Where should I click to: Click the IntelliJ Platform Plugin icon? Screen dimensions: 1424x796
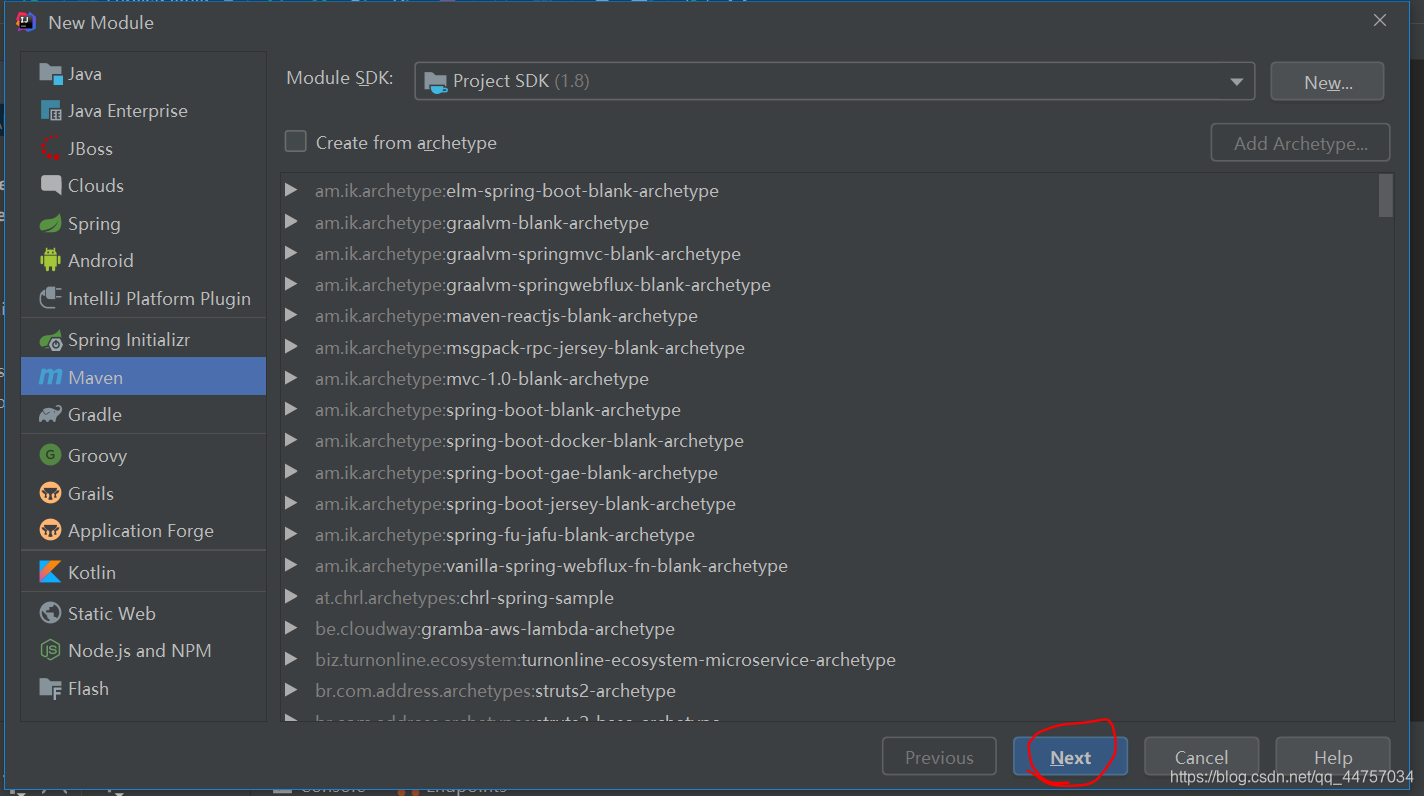51,298
